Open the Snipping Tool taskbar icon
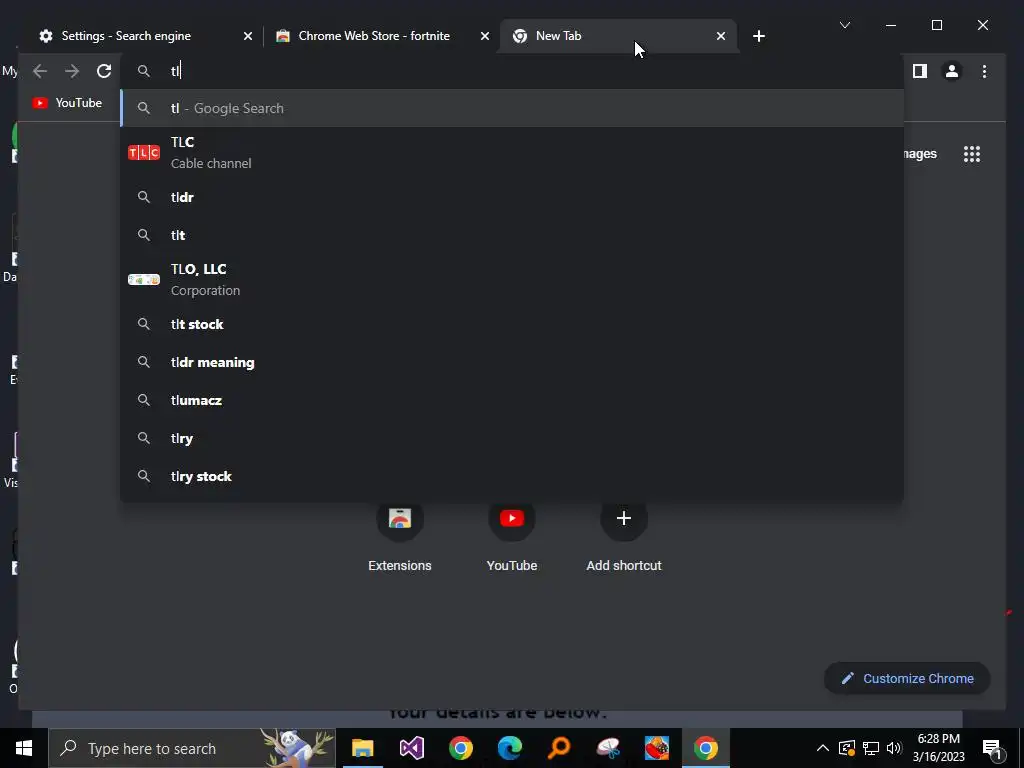 608,748
